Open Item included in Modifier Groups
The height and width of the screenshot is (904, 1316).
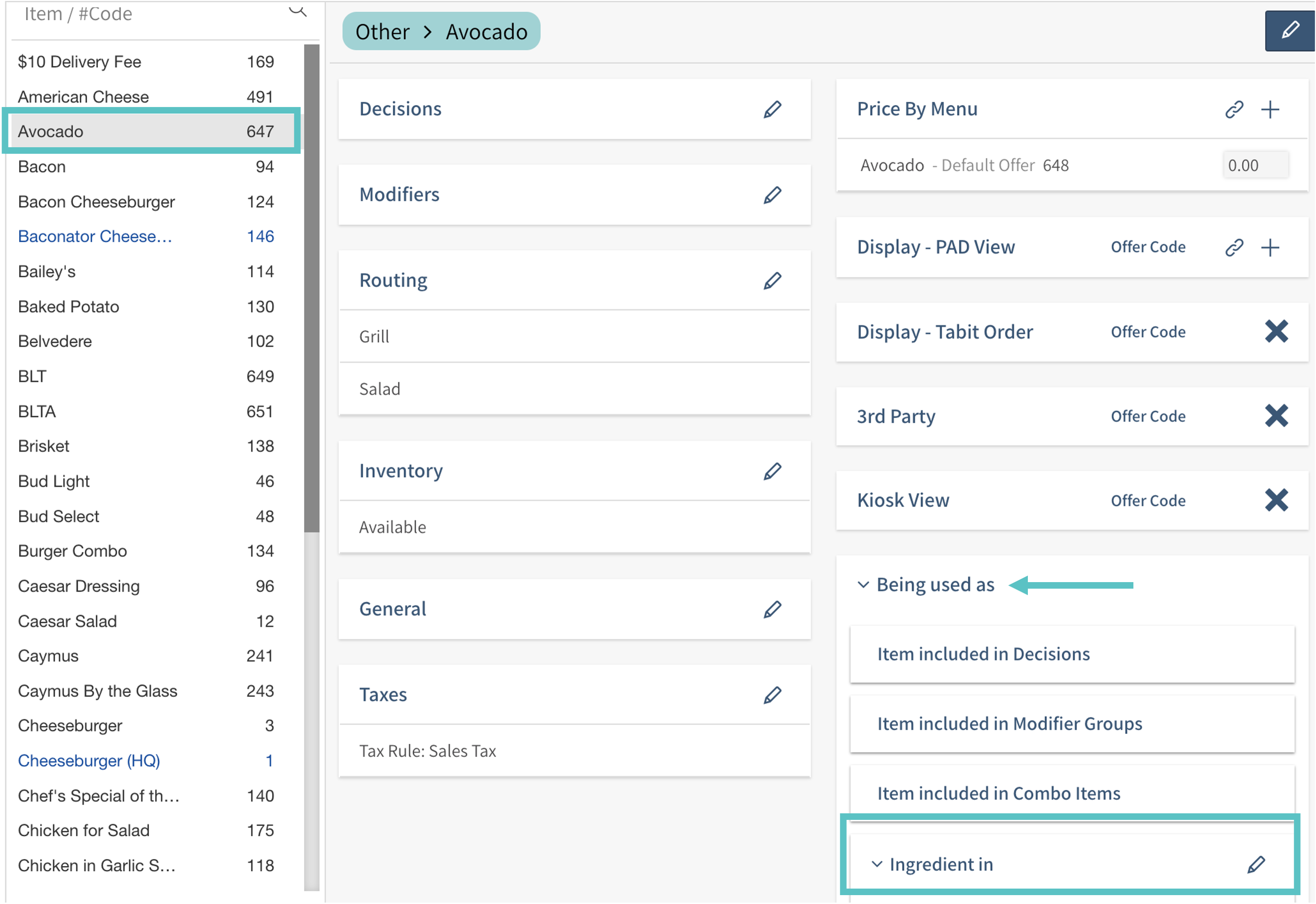[x=1009, y=724]
